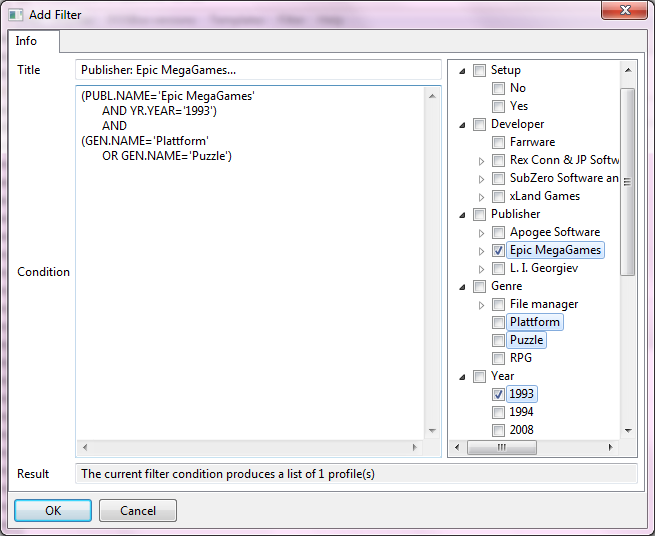The height and width of the screenshot is (536, 655).
Task: Click the condition box scroll left arrow
Action: (x=85, y=447)
